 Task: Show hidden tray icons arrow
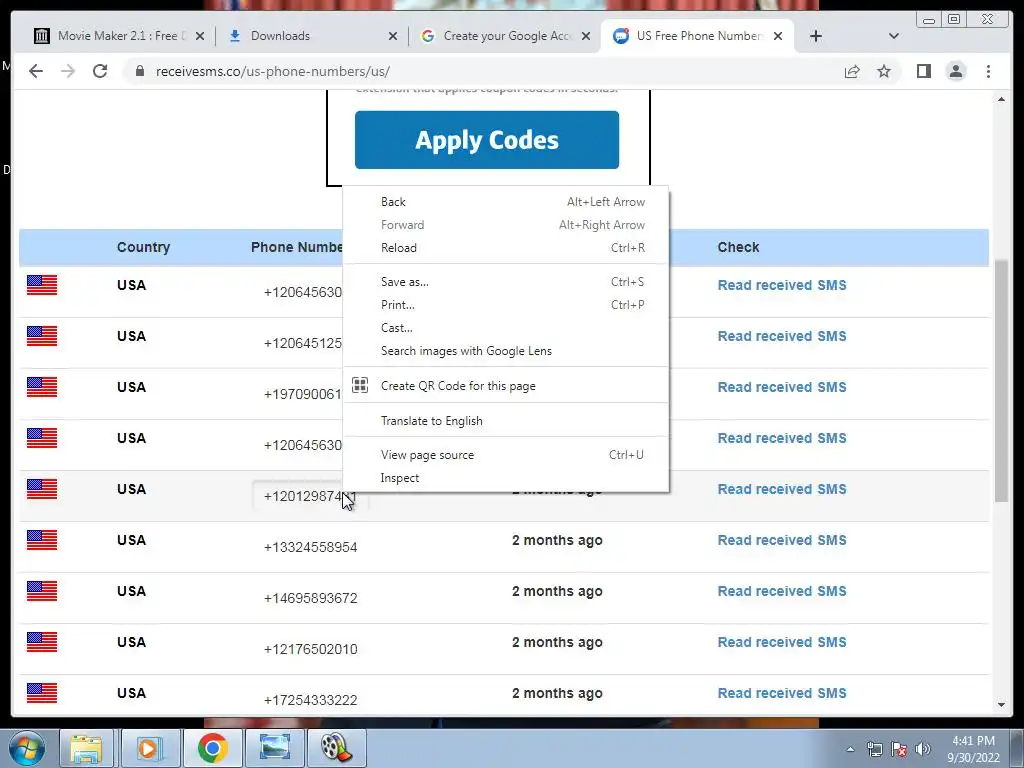point(850,749)
